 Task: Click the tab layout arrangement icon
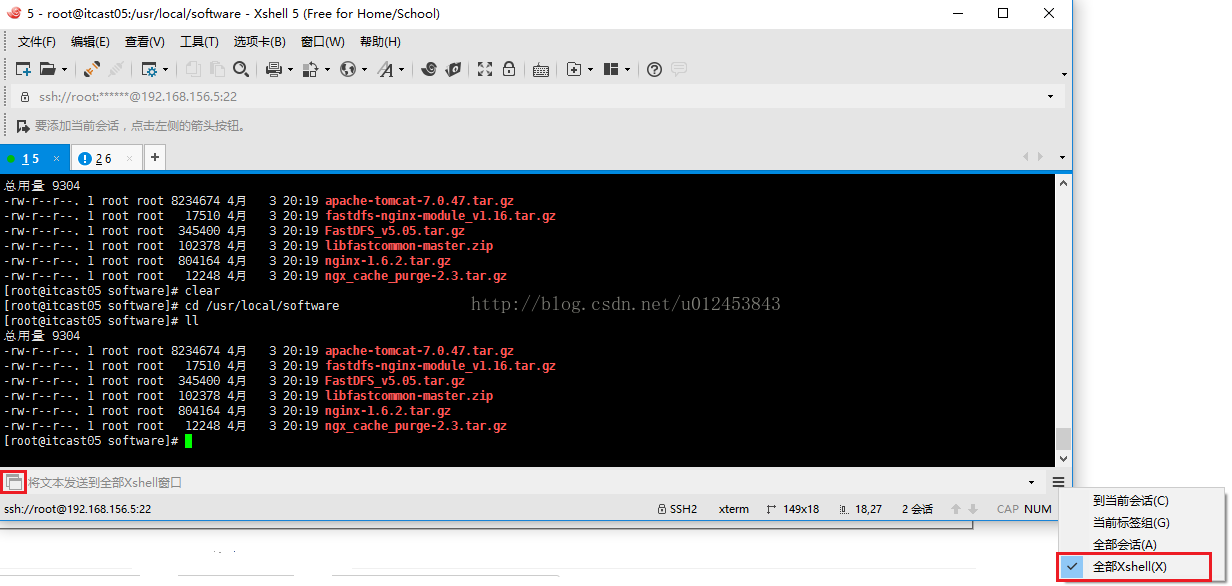click(x=611, y=69)
